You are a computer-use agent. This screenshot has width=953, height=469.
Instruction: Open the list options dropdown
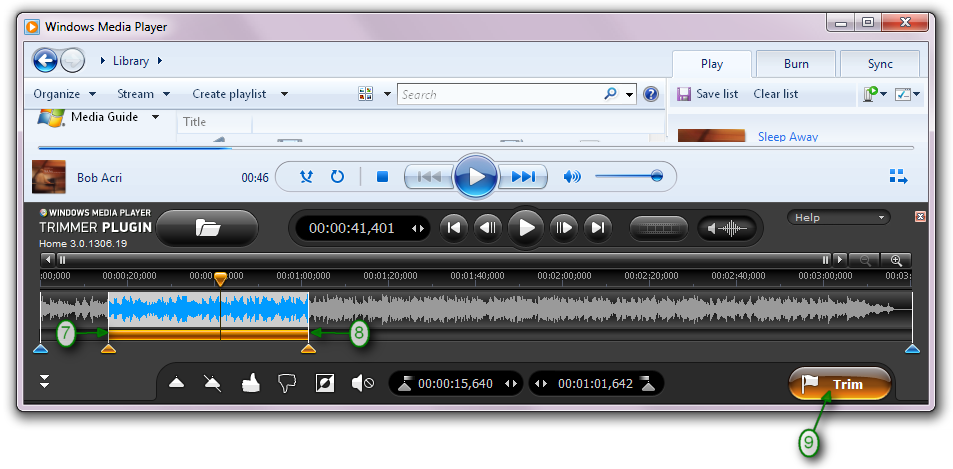(909, 94)
